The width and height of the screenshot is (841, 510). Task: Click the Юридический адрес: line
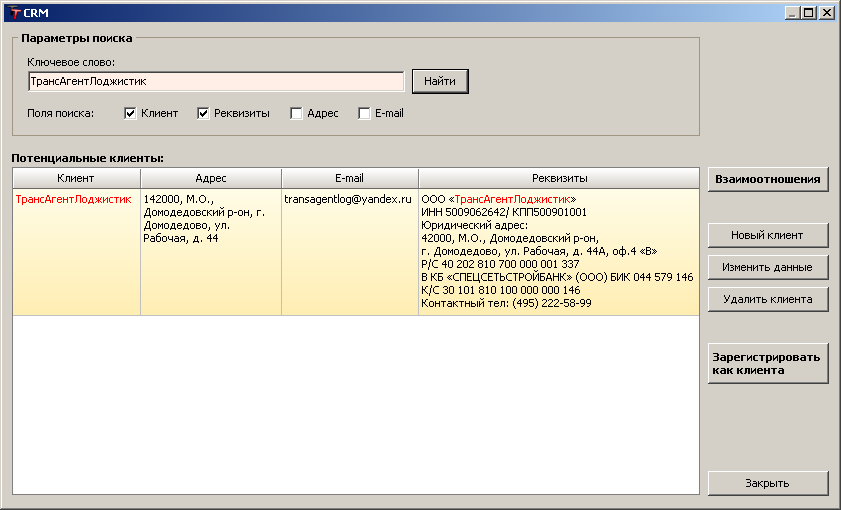[475, 225]
